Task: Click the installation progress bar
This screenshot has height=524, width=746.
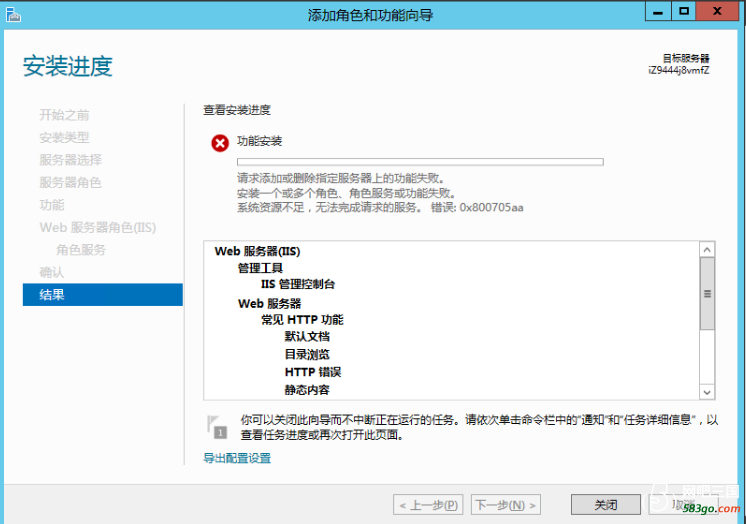Action: click(x=420, y=162)
